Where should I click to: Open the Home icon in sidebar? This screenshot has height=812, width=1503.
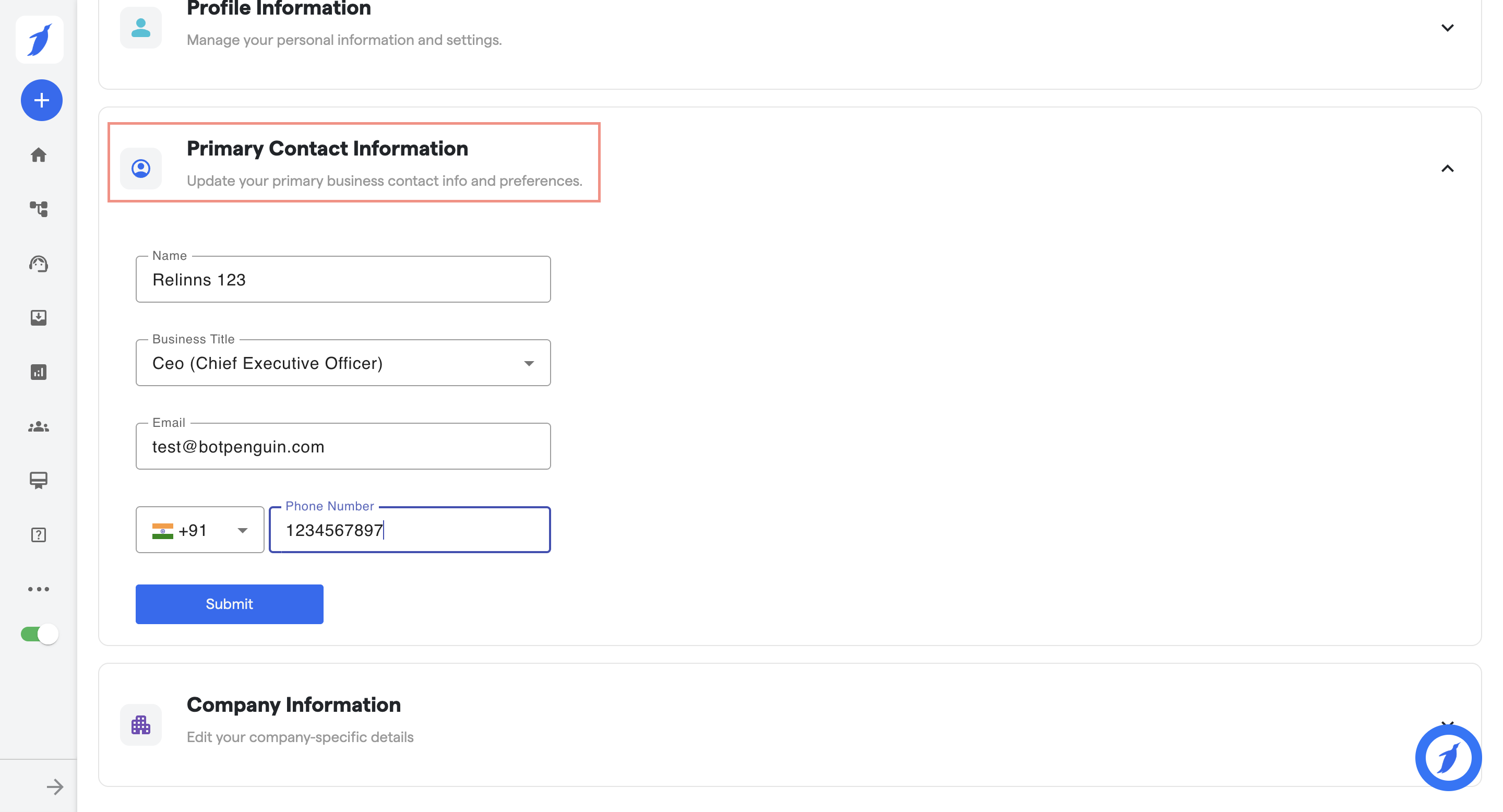point(39,154)
